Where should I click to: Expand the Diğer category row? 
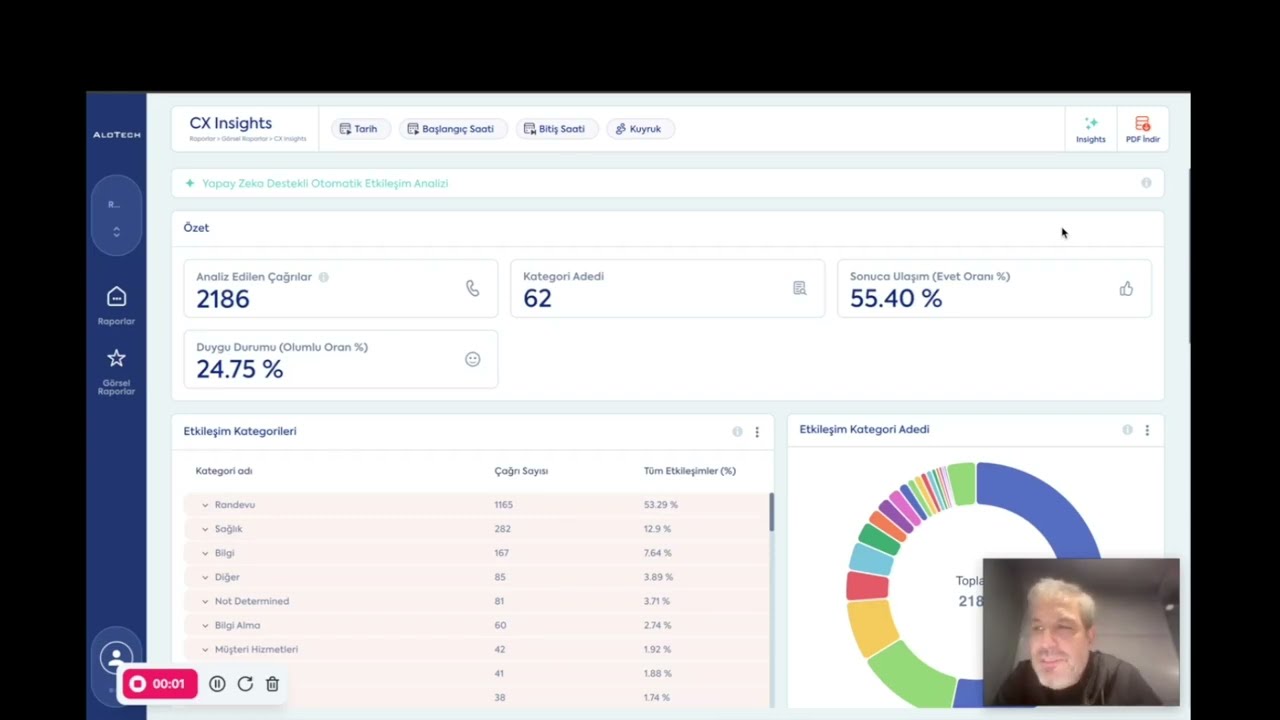pyautogui.click(x=205, y=577)
